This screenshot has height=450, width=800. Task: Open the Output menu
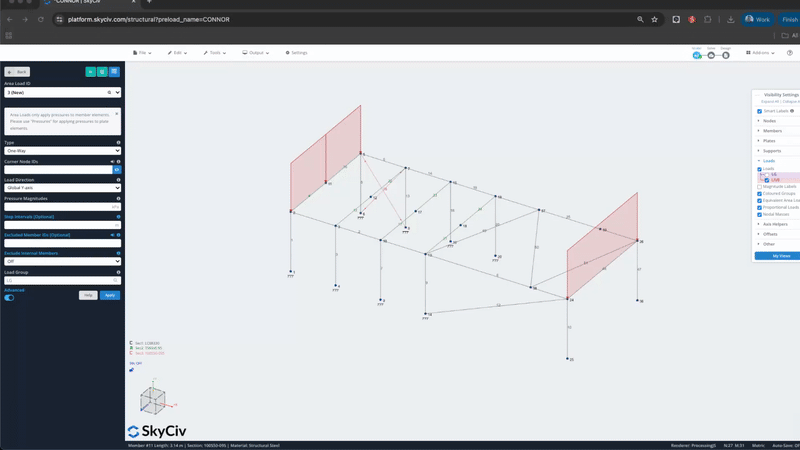256,53
